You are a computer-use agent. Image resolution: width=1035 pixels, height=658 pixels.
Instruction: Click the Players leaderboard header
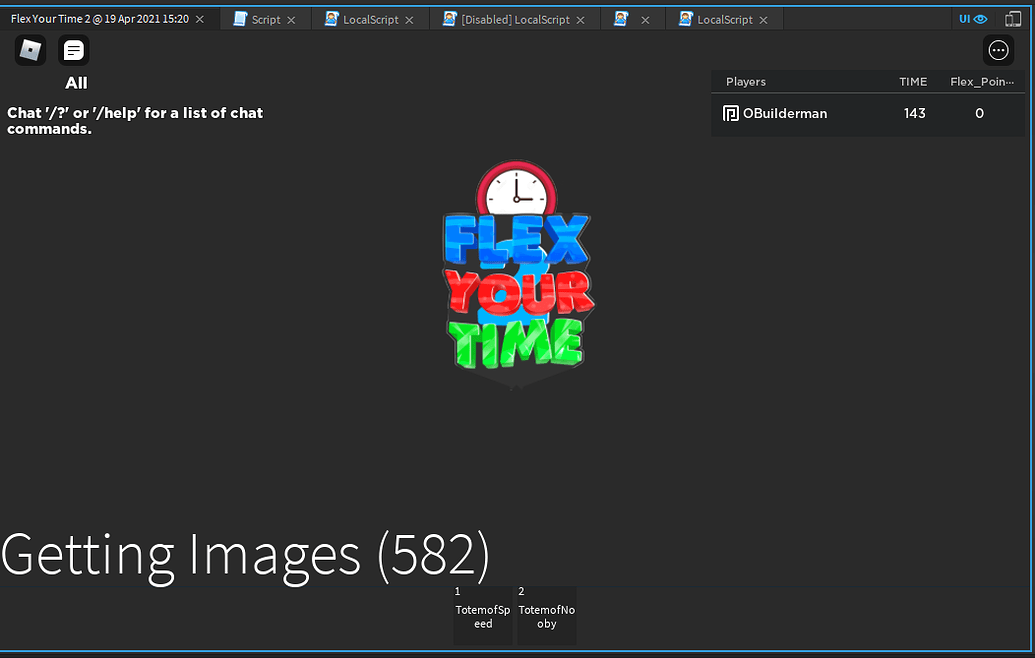click(745, 82)
